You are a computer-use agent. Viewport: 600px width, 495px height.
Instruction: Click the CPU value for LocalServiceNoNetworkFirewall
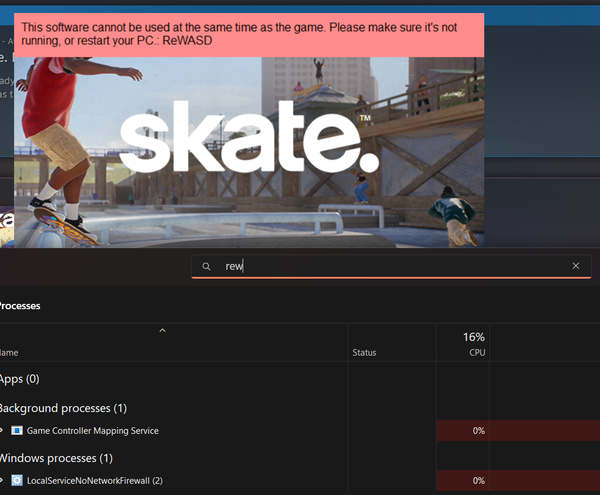pos(478,480)
